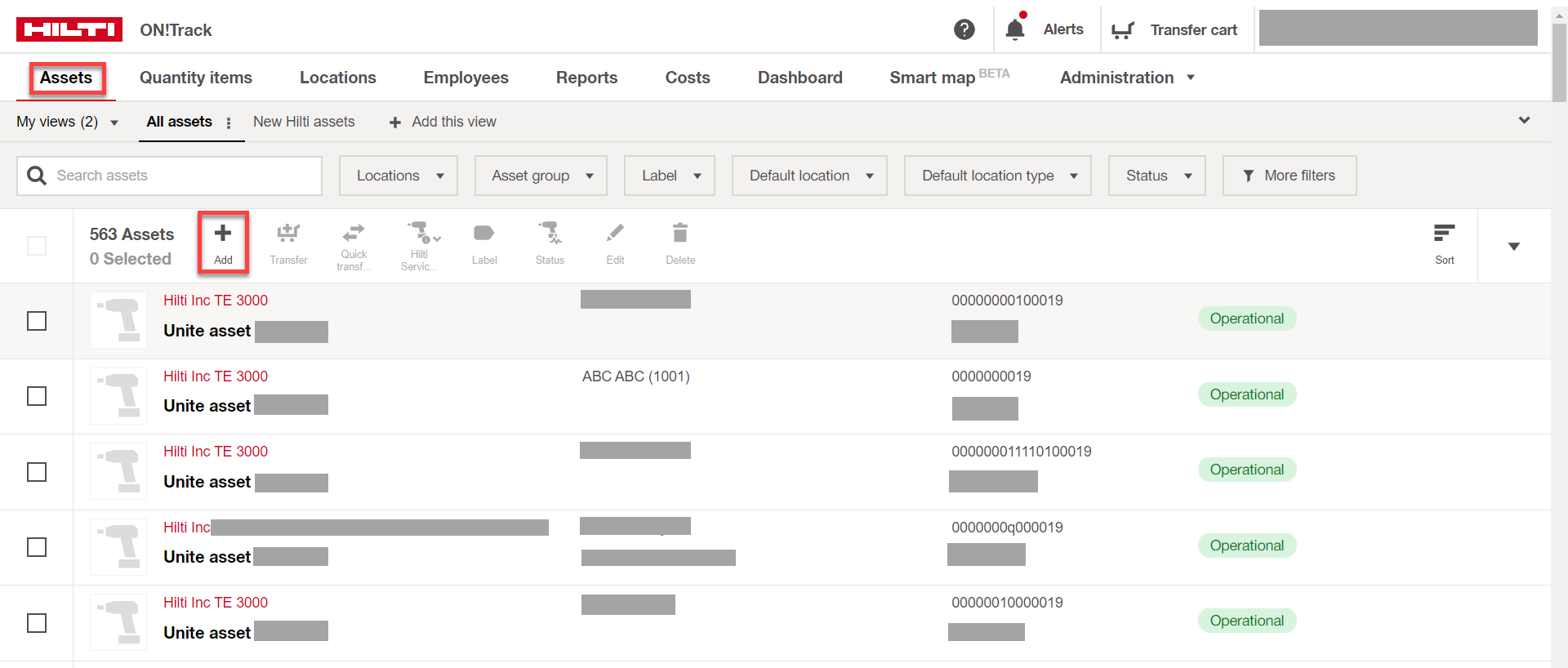Open the Locations filter dropdown
The height and width of the screenshot is (668, 1568).
399,176
